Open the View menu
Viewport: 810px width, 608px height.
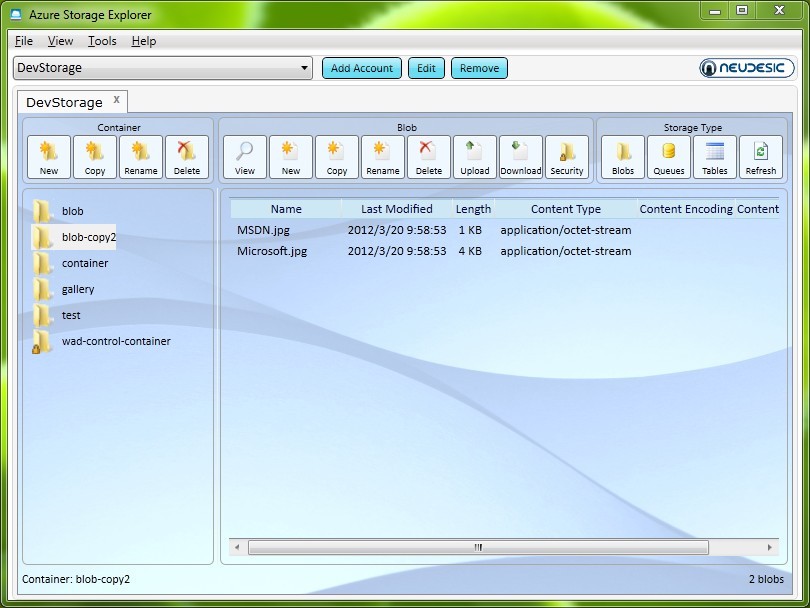point(60,41)
